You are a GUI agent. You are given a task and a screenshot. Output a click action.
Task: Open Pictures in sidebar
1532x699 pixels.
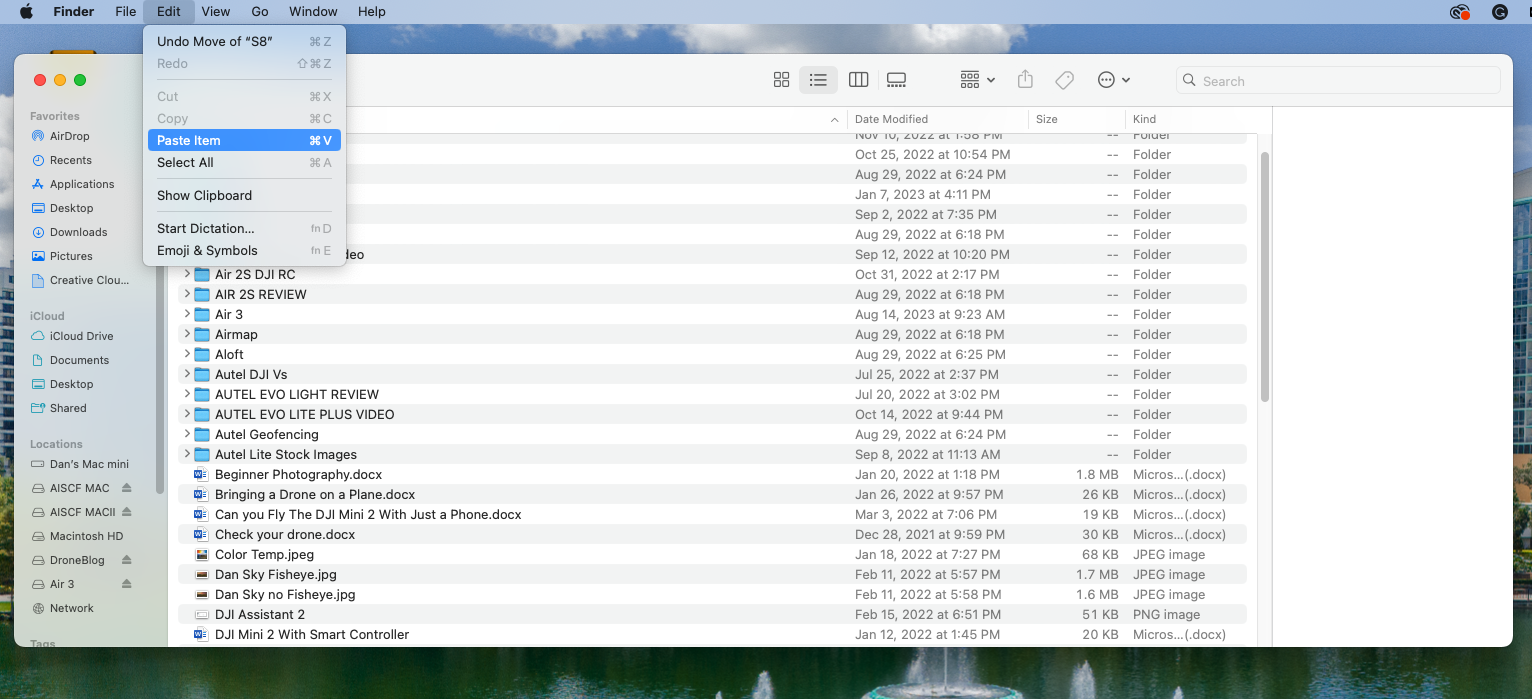tap(71, 256)
